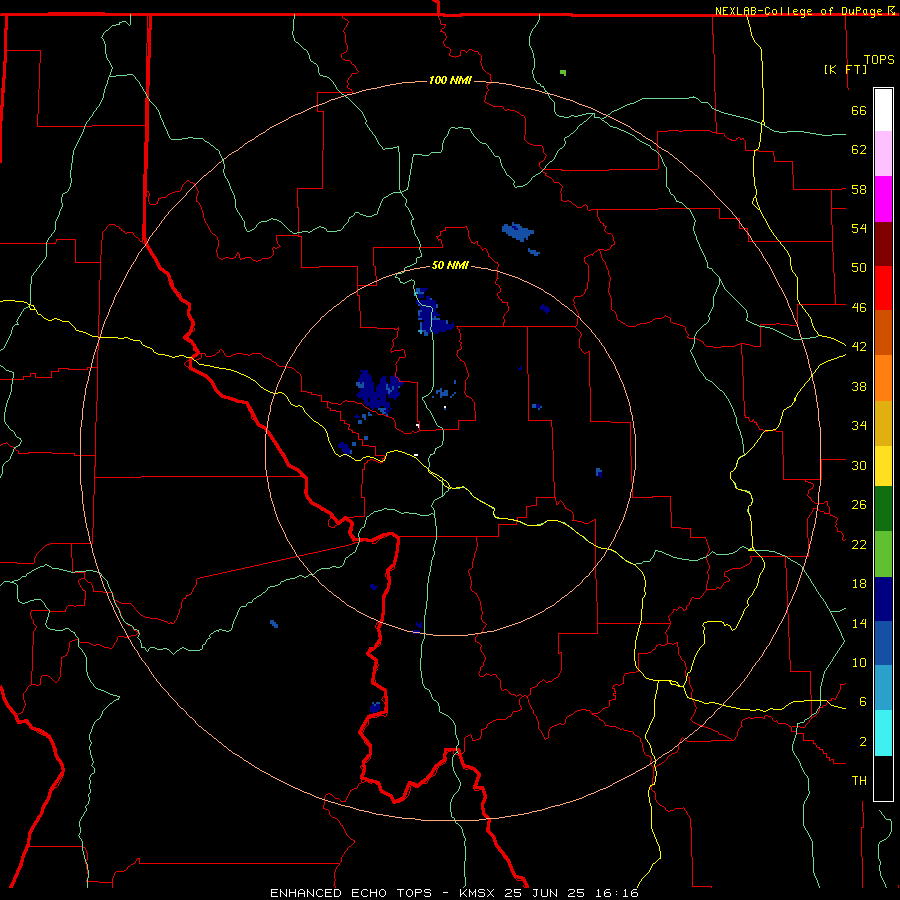
Task: Click the "22" legend value
Action: point(859,545)
